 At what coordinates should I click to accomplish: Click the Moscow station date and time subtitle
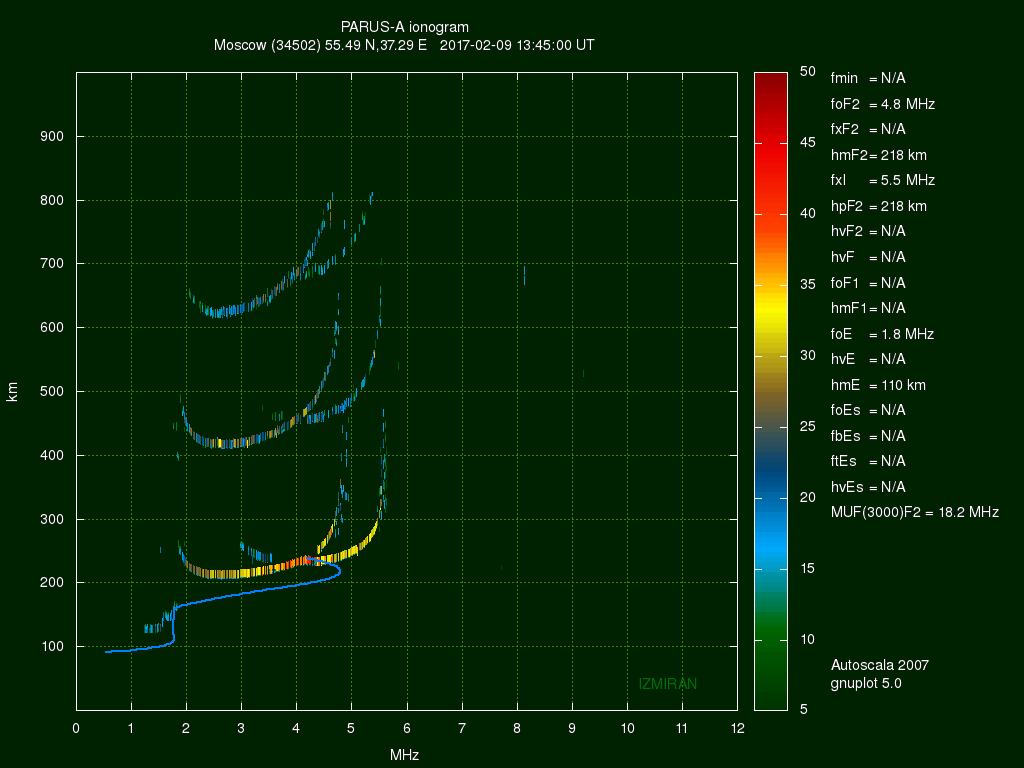pos(404,45)
